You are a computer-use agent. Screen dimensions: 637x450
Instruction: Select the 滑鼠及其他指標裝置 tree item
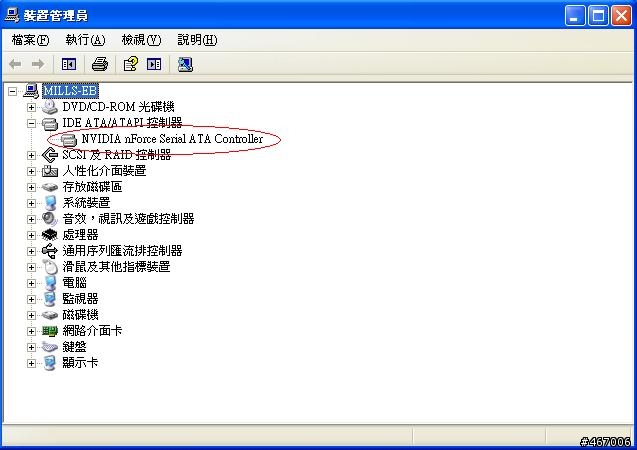point(116,267)
